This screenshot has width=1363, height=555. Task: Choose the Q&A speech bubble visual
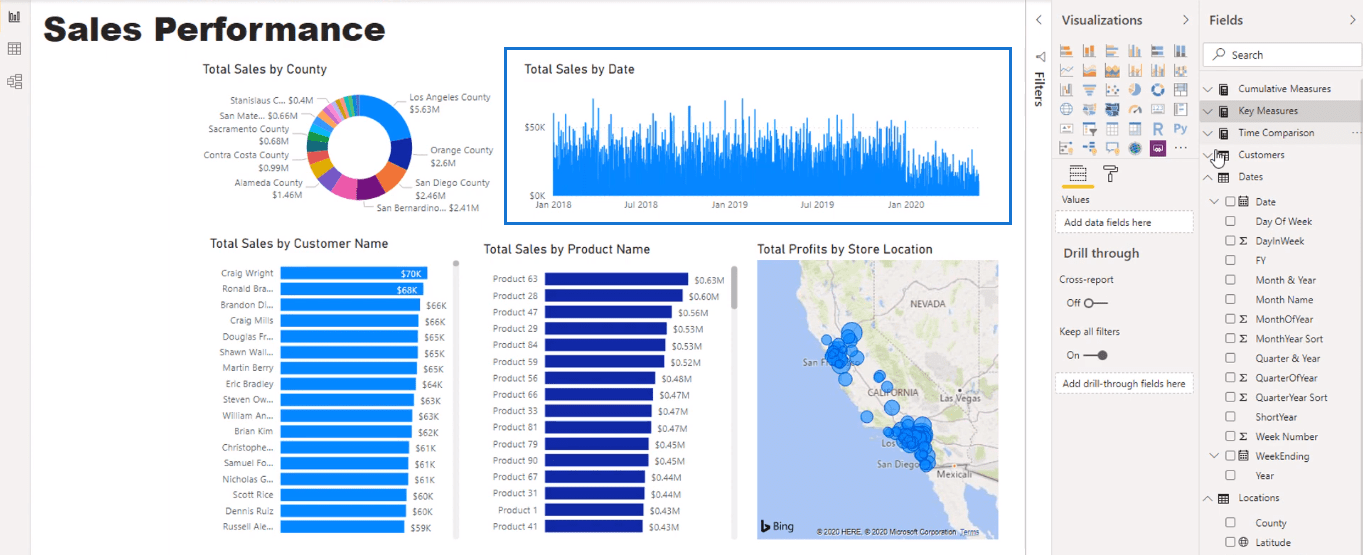(x=1112, y=148)
